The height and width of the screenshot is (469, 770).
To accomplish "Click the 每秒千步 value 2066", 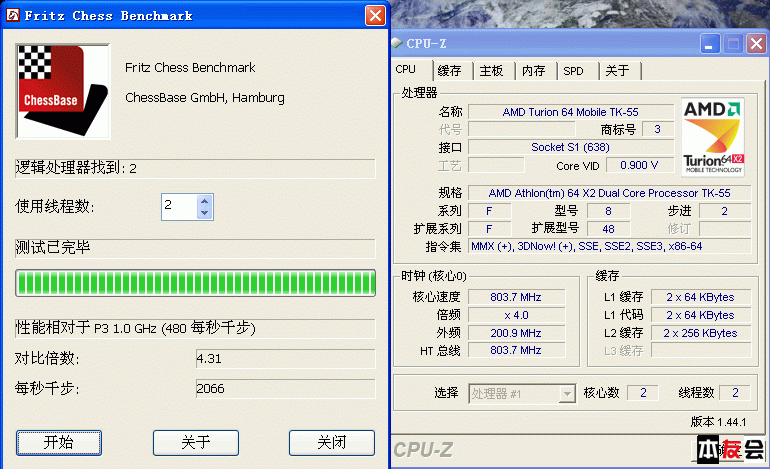I will point(285,388).
